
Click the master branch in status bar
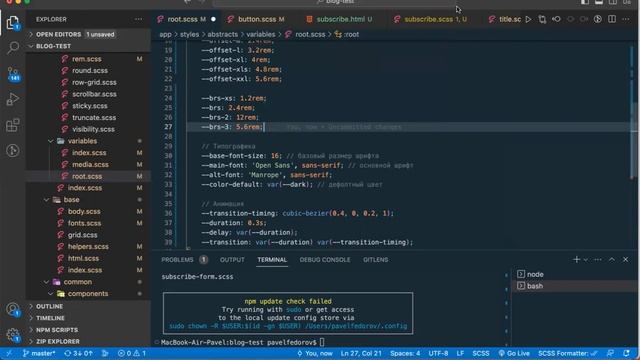pyautogui.click(x=39, y=353)
